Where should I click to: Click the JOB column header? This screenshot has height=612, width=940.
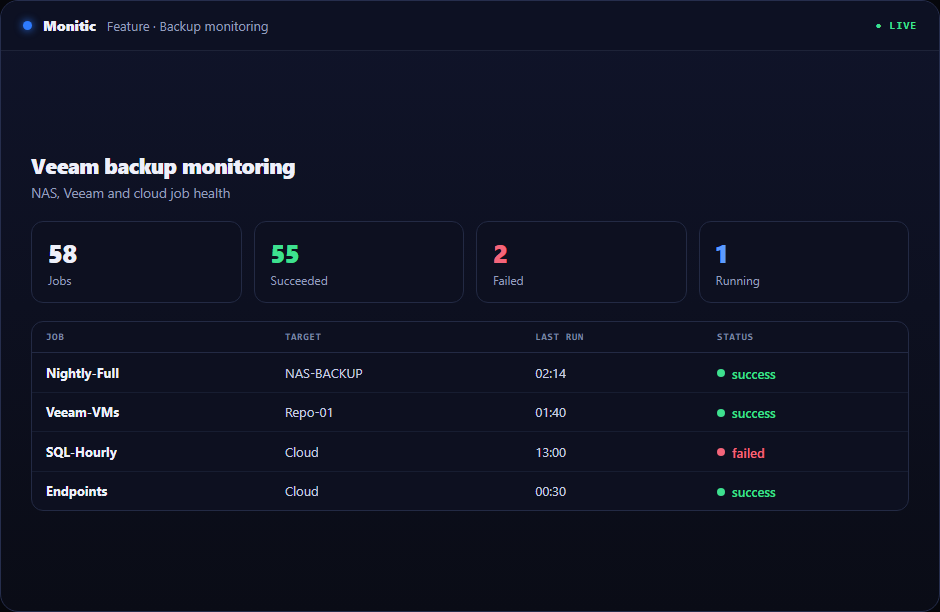55,337
